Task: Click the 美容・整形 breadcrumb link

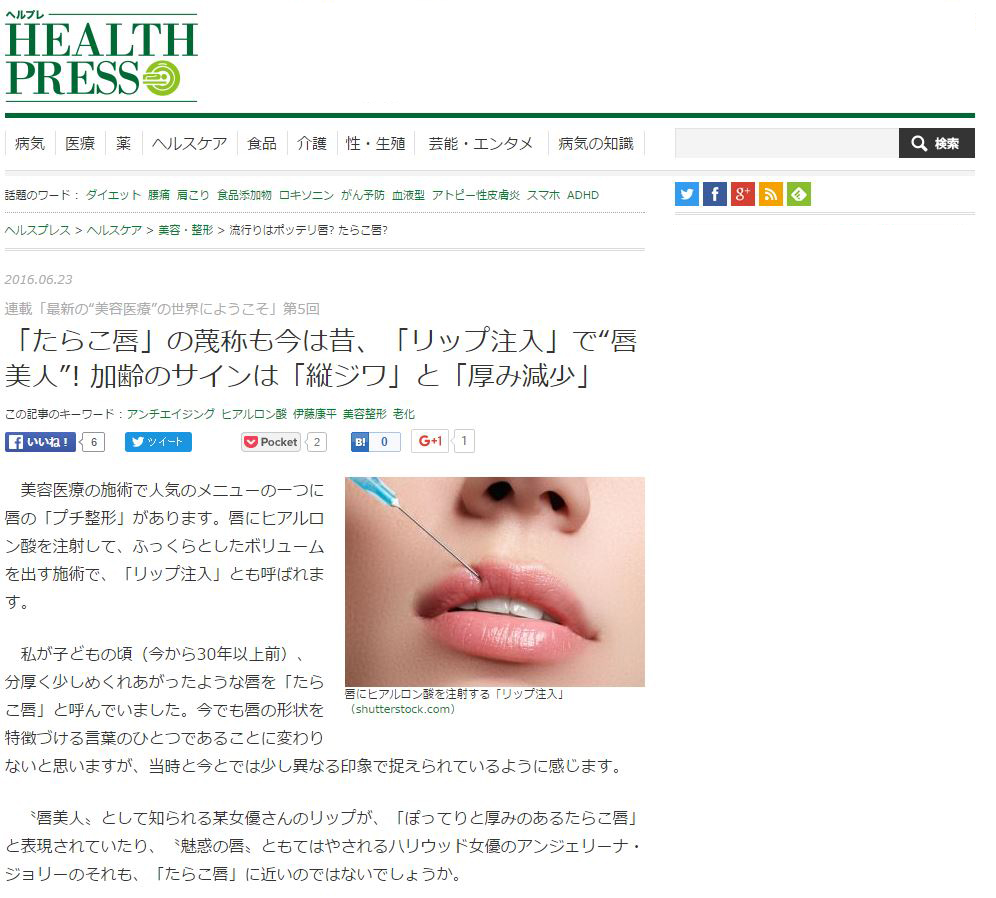Action: pyautogui.click(x=185, y=230)
